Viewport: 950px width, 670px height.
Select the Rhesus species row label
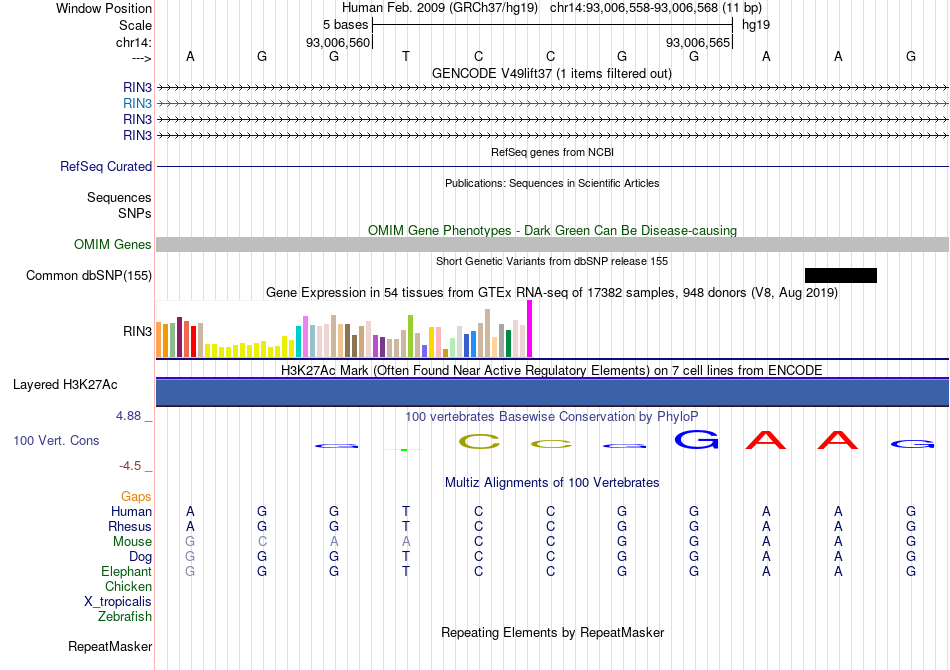[x=130, y=527]
